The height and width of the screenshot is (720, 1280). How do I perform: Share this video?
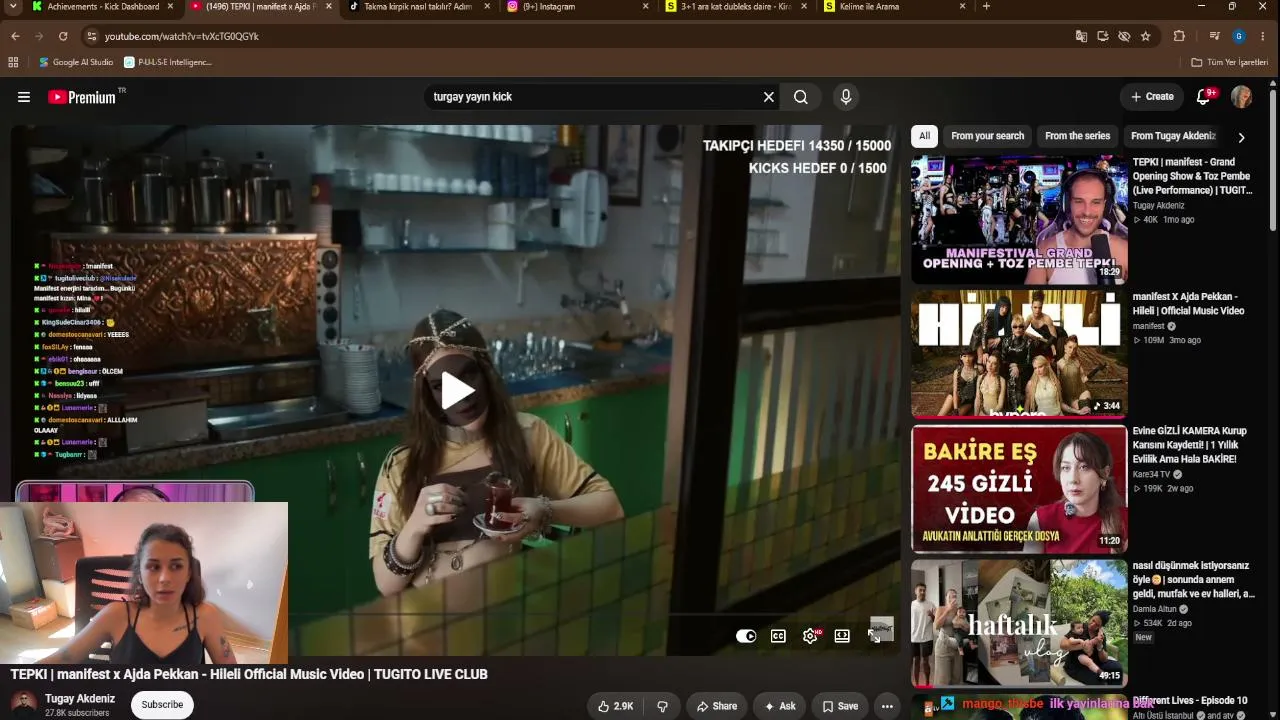point(717,706)
